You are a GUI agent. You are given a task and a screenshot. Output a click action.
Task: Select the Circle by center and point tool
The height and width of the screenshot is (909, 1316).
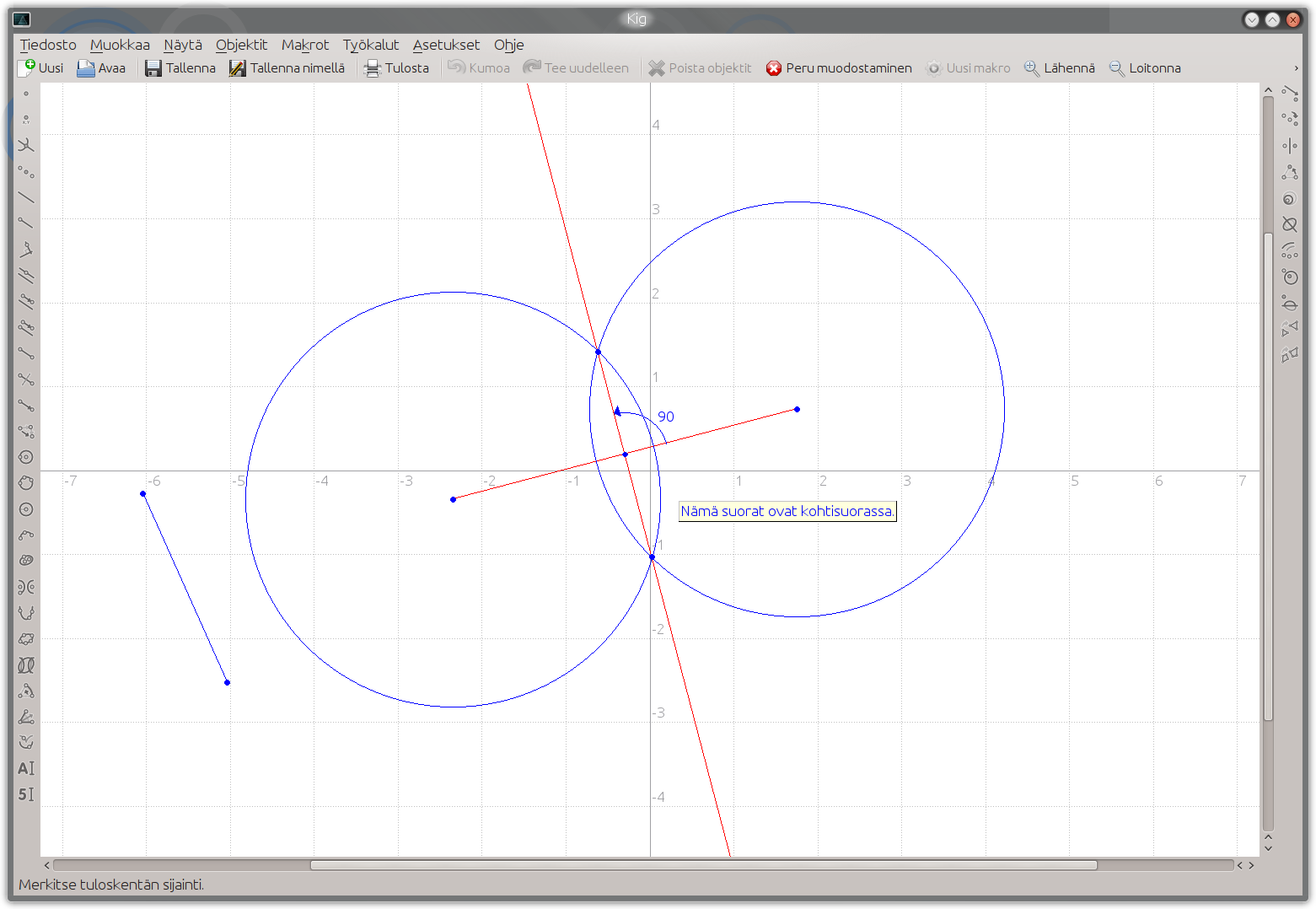(x=26, y=457)
